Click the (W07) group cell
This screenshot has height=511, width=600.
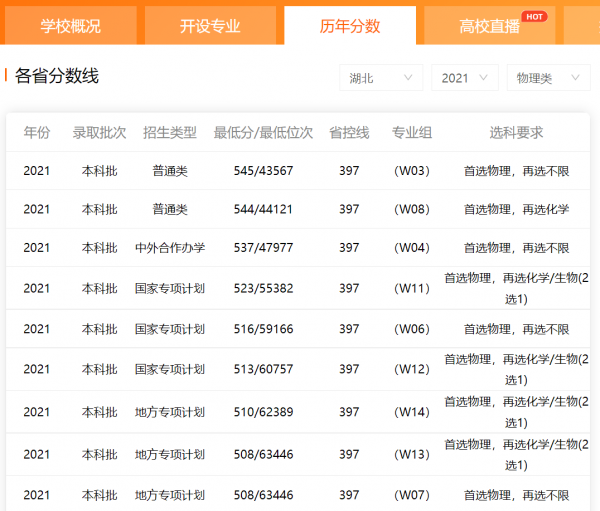pyautogui.click(x=412, y=495)
